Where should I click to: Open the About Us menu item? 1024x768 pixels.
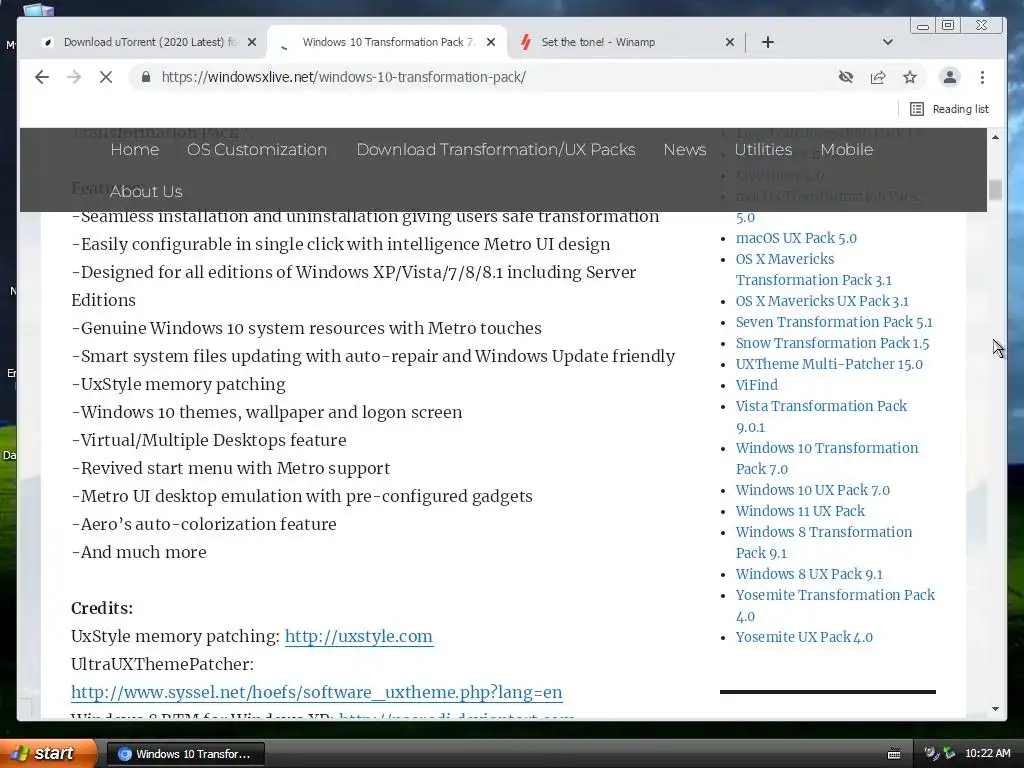click(146, 191)
